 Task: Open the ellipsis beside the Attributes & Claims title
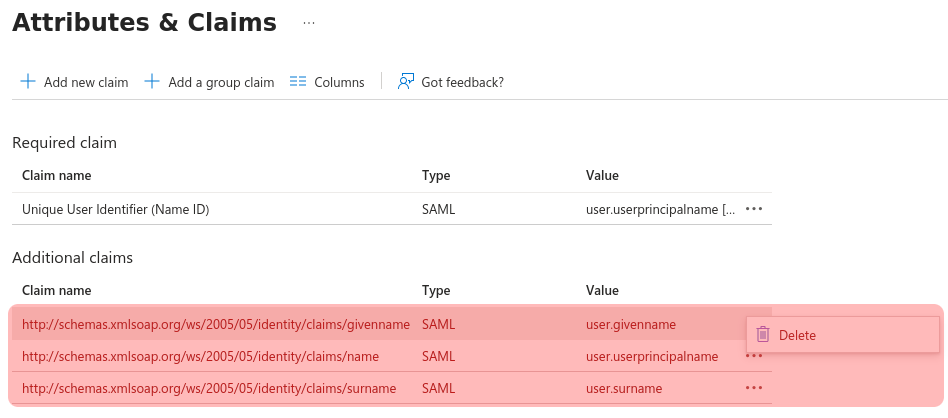[309, 23]
